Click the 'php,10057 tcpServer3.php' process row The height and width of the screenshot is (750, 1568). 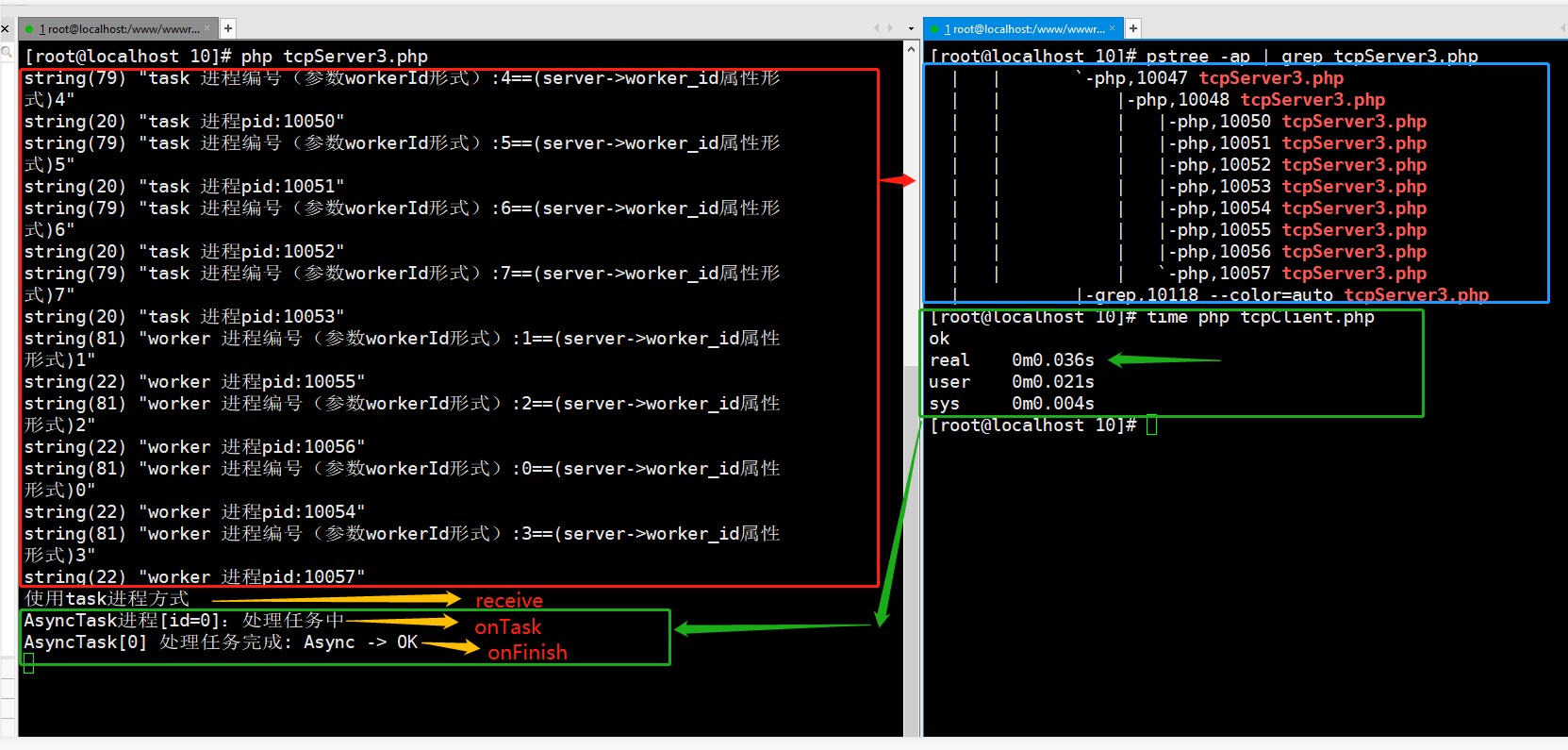point(1293,274)
